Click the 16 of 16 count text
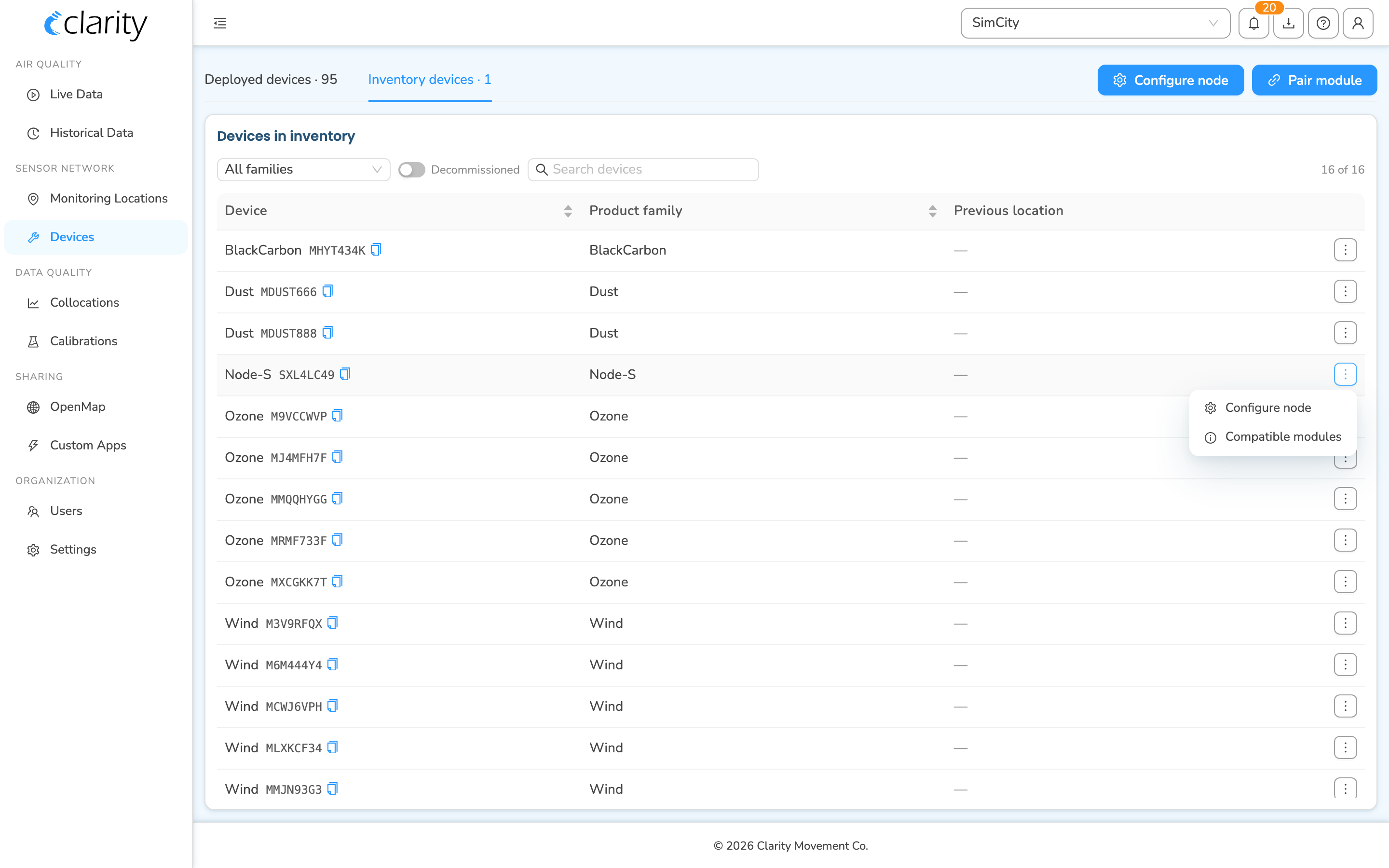The image size is (1389, 868). click(1343, 169)
